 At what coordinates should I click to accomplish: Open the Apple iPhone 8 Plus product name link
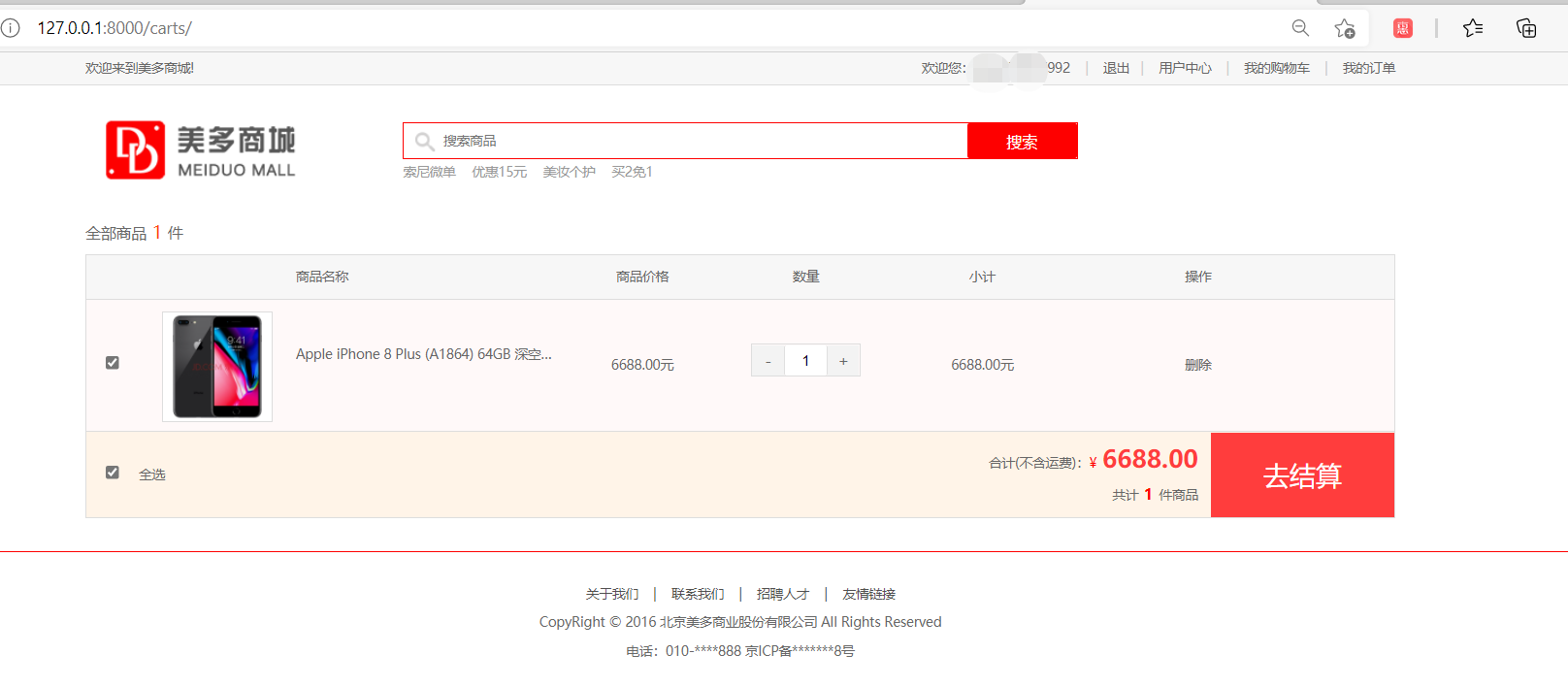[424, 354]
